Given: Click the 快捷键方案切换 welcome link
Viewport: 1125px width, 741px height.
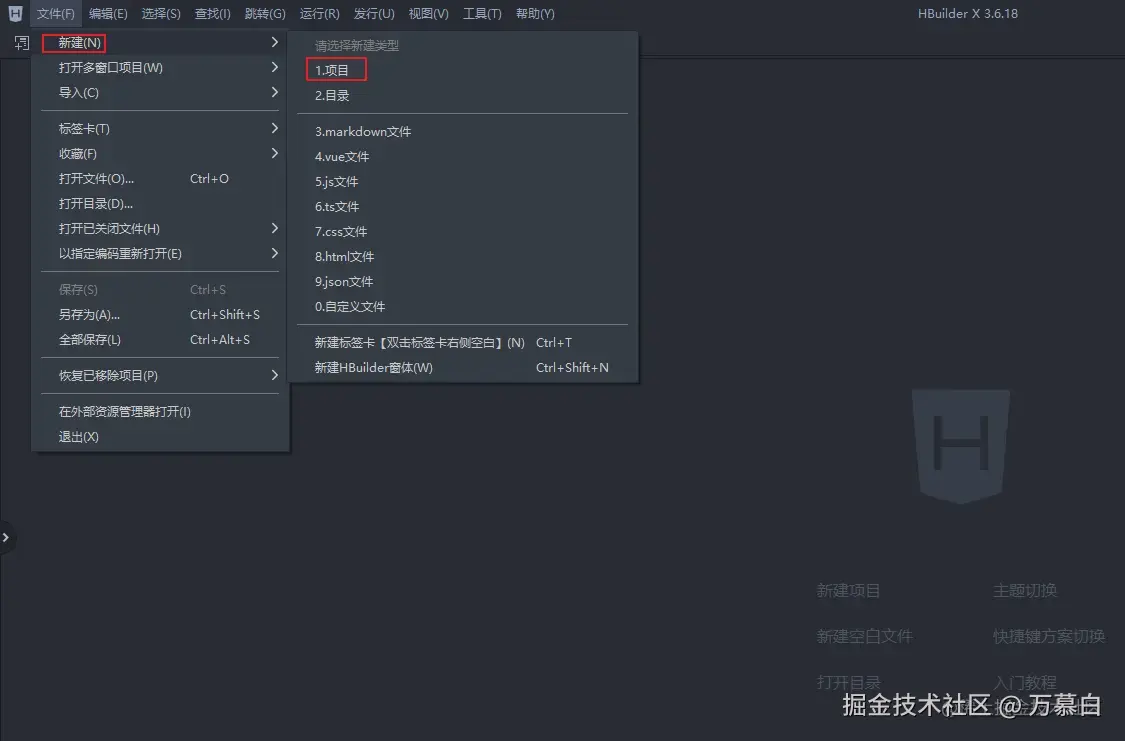Looking at the screenshot, I should [1049, 636].
